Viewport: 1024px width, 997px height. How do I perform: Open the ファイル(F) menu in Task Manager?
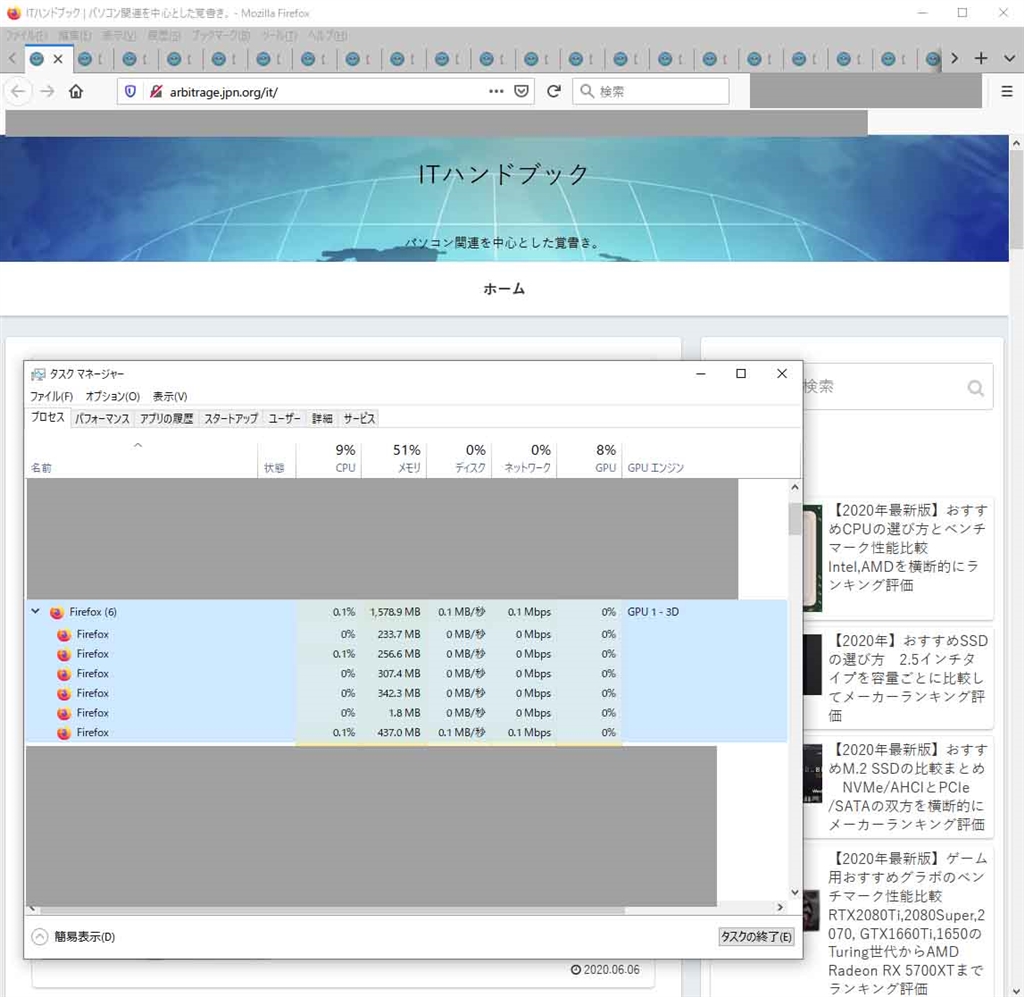coord(51,396)
